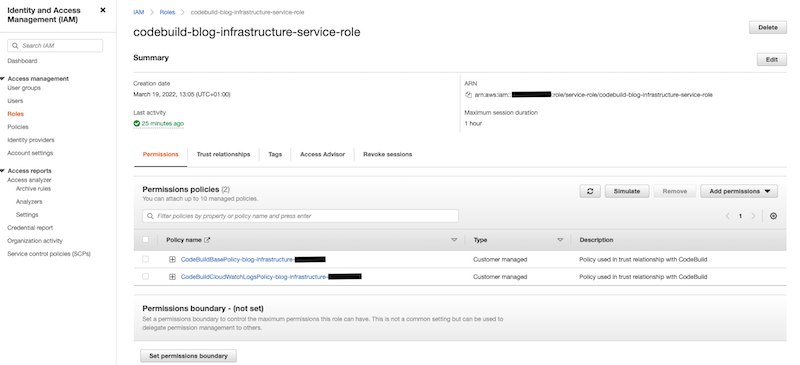Close the IAM navigation panel
Image resolution: width=800 pixels, height=365 pixels.
[x=103, y=10]
